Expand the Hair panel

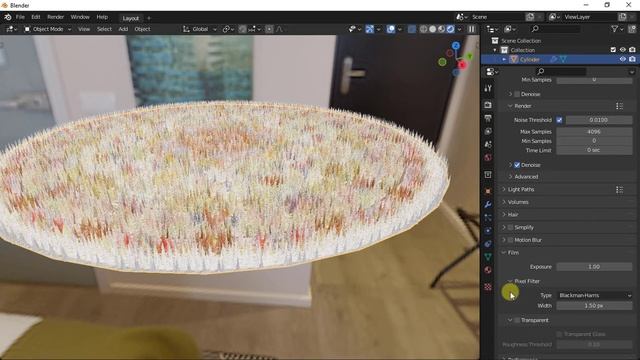point(504,214)
